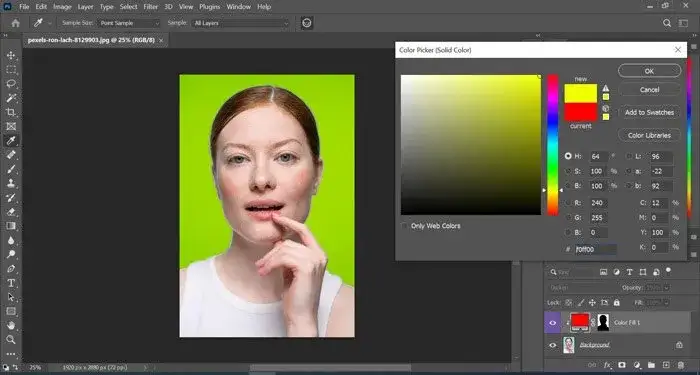Select the L lightness radio button
Viewport: 700px width, 375px height.
pos(629,156)
